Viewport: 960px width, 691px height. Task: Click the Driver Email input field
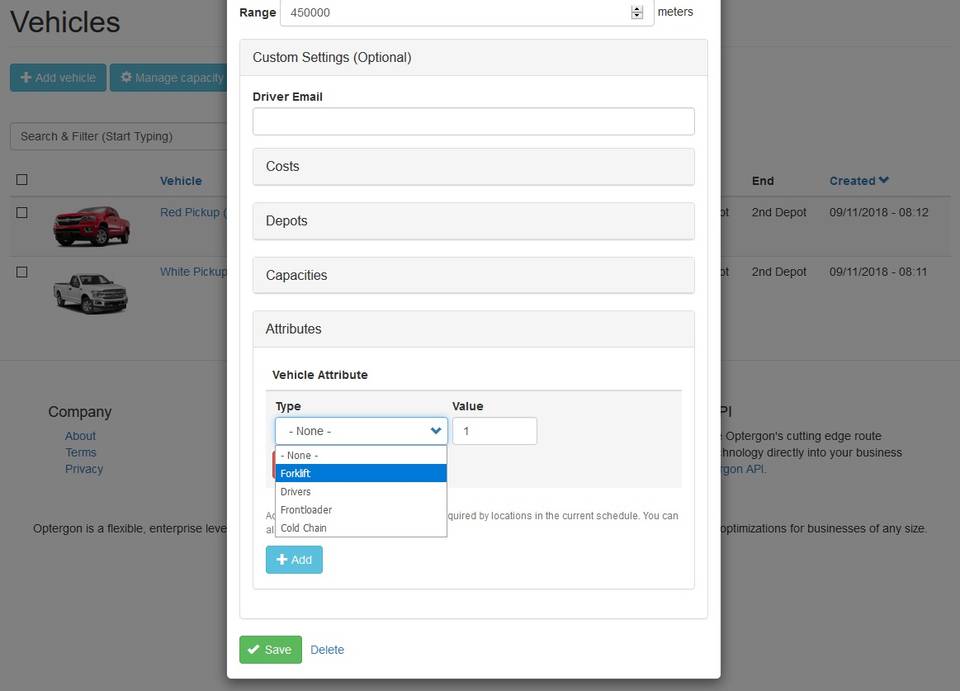tap(473, 122)
